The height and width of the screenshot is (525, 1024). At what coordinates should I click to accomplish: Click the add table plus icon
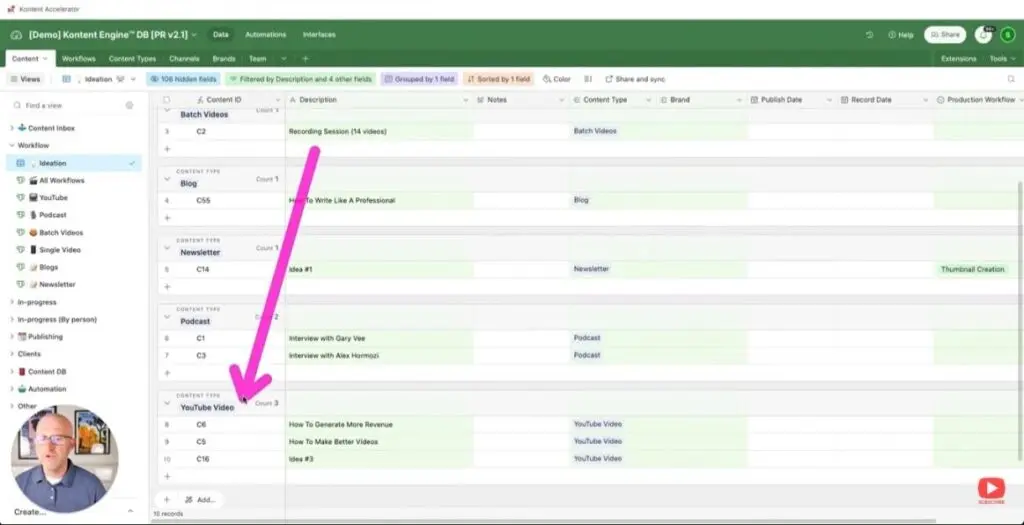click(305, 59)
